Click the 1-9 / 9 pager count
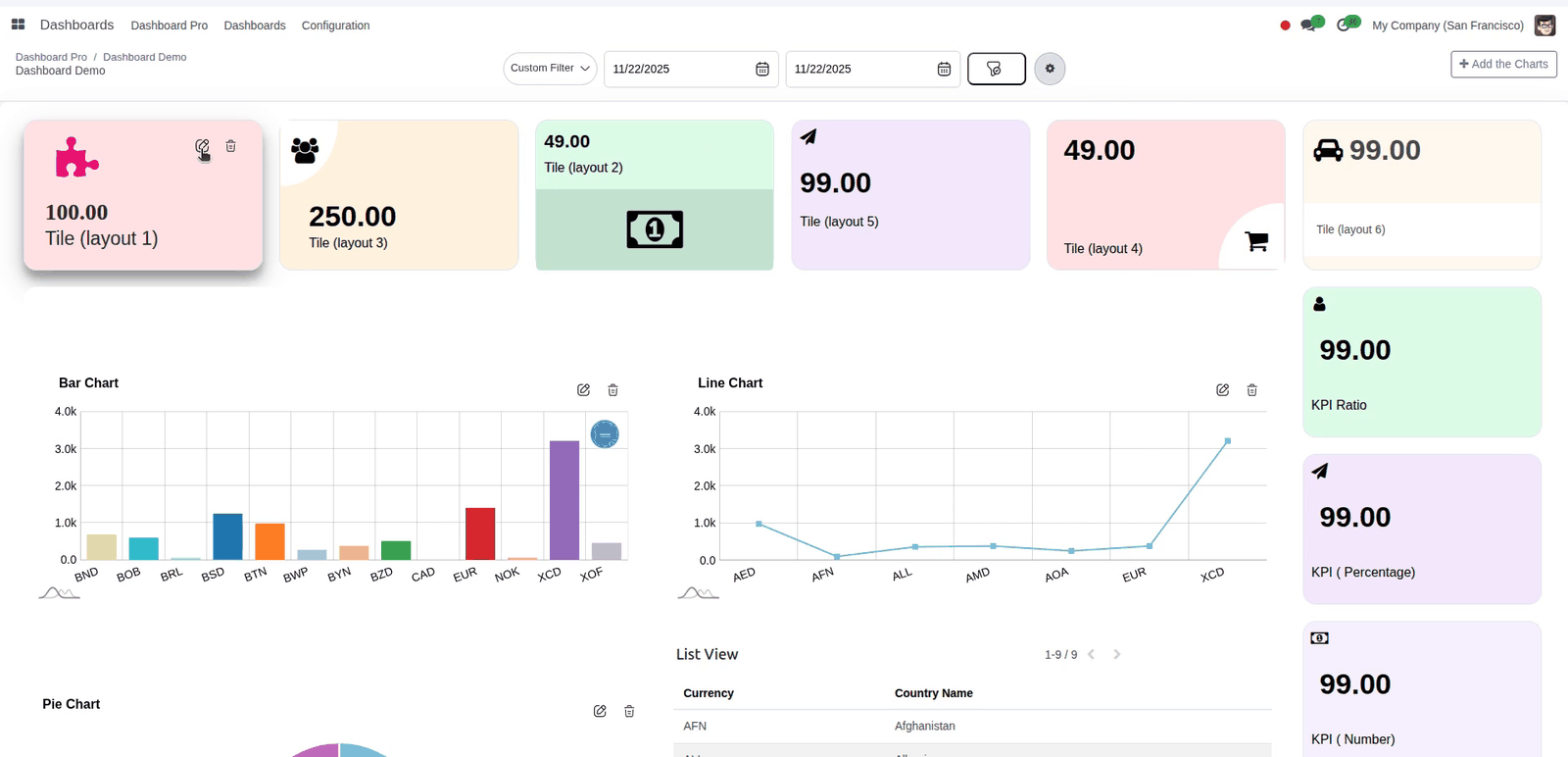 pos(1060,655)
